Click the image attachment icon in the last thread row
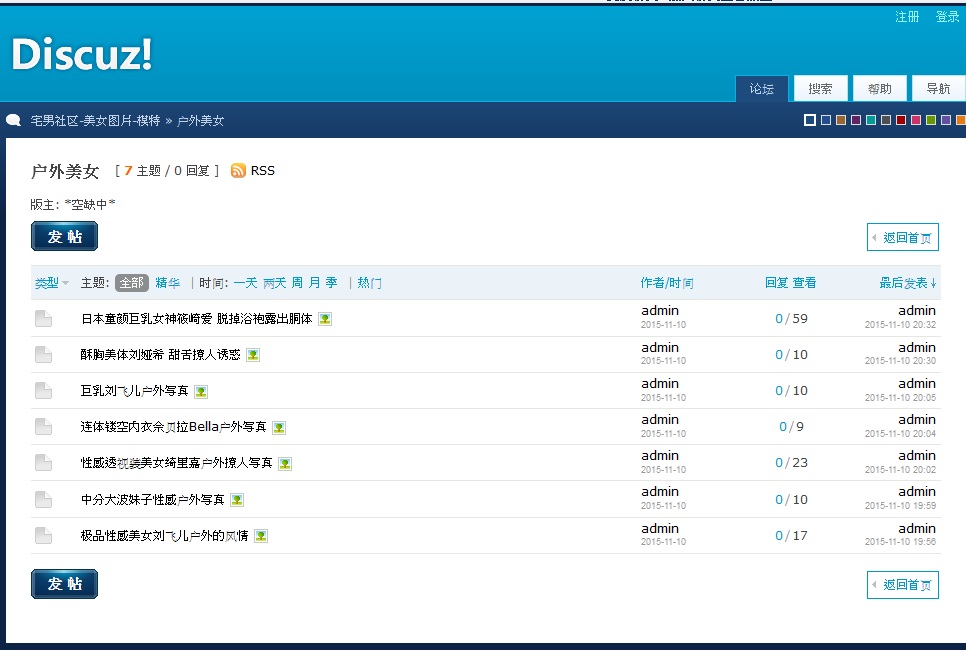966x650 pixels. click(261, 536)
